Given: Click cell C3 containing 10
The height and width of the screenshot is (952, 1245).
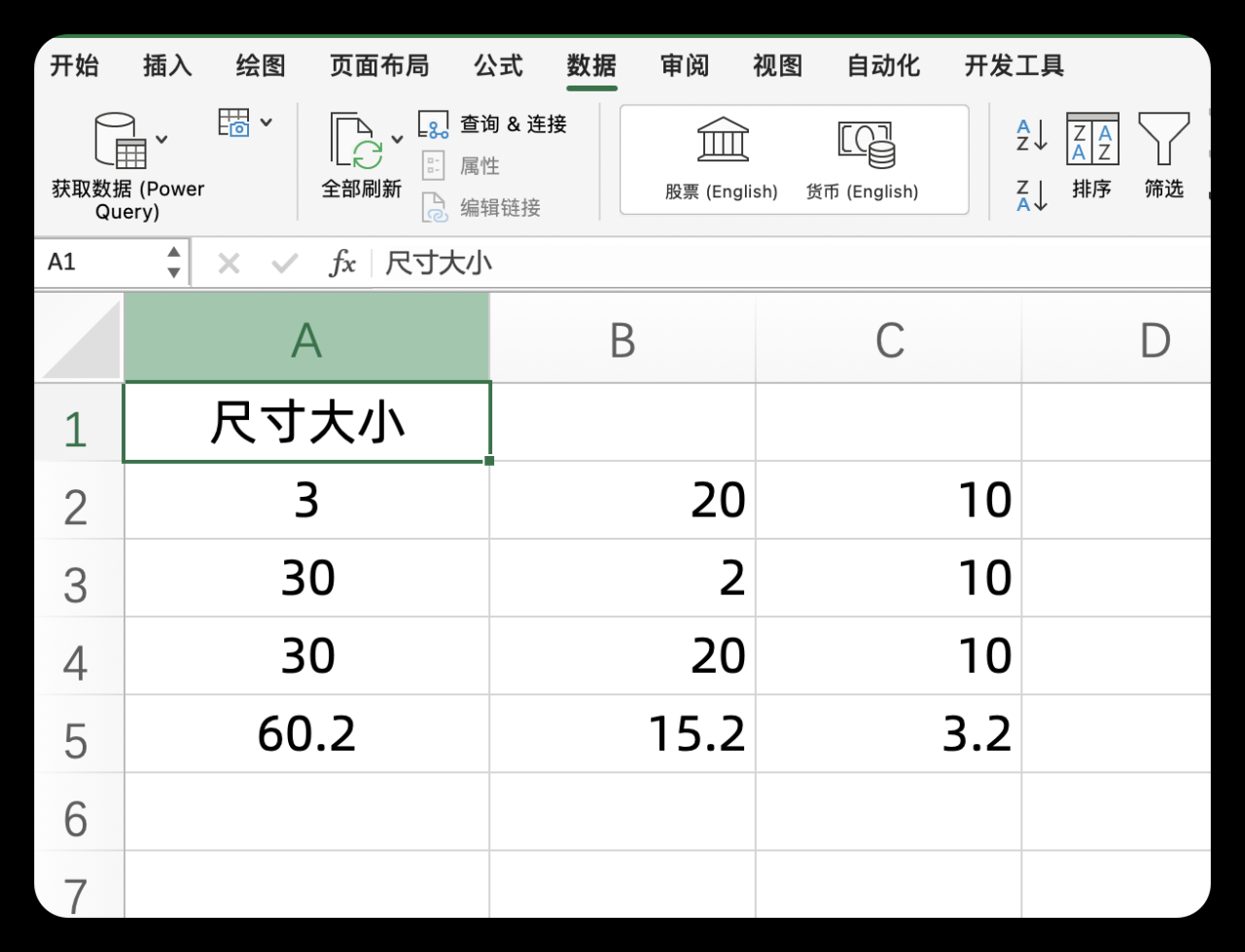Looking at the screenshot, I should 889,579.
